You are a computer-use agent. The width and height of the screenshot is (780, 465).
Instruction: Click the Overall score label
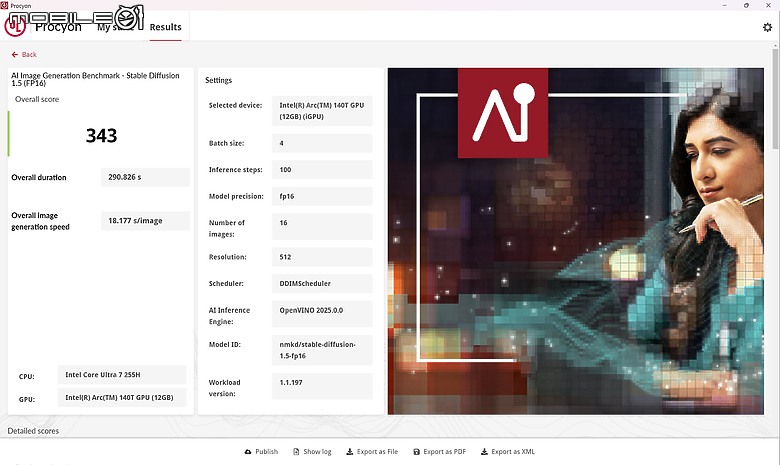point(37,99)
